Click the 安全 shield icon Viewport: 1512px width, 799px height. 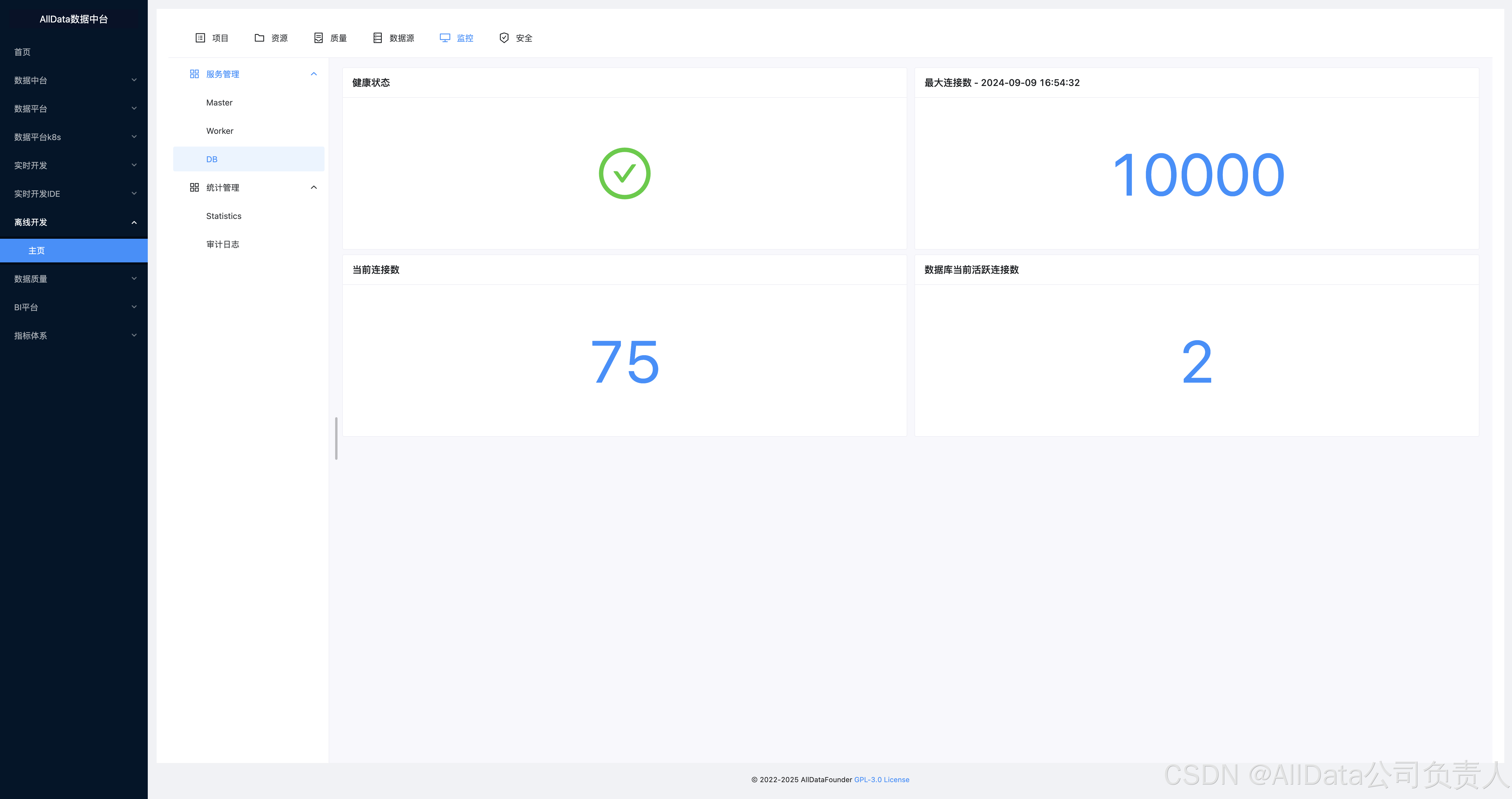click(x=504, y=38)
